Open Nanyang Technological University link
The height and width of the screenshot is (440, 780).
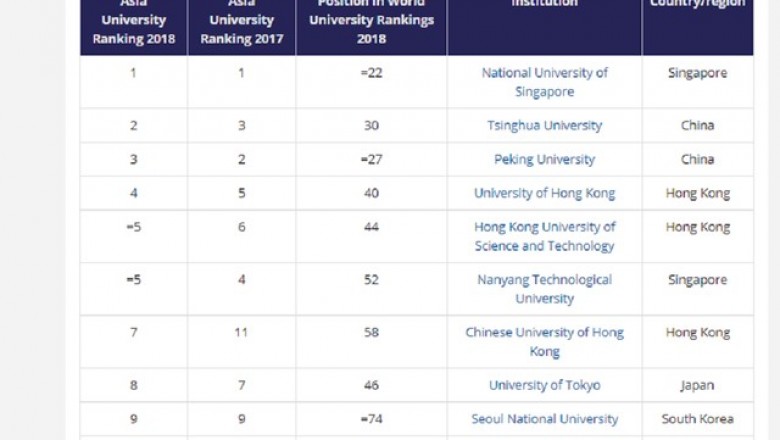point(544,289)
